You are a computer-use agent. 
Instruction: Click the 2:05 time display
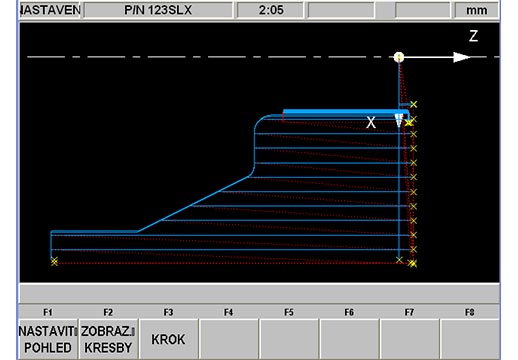[x=270, y=10]
